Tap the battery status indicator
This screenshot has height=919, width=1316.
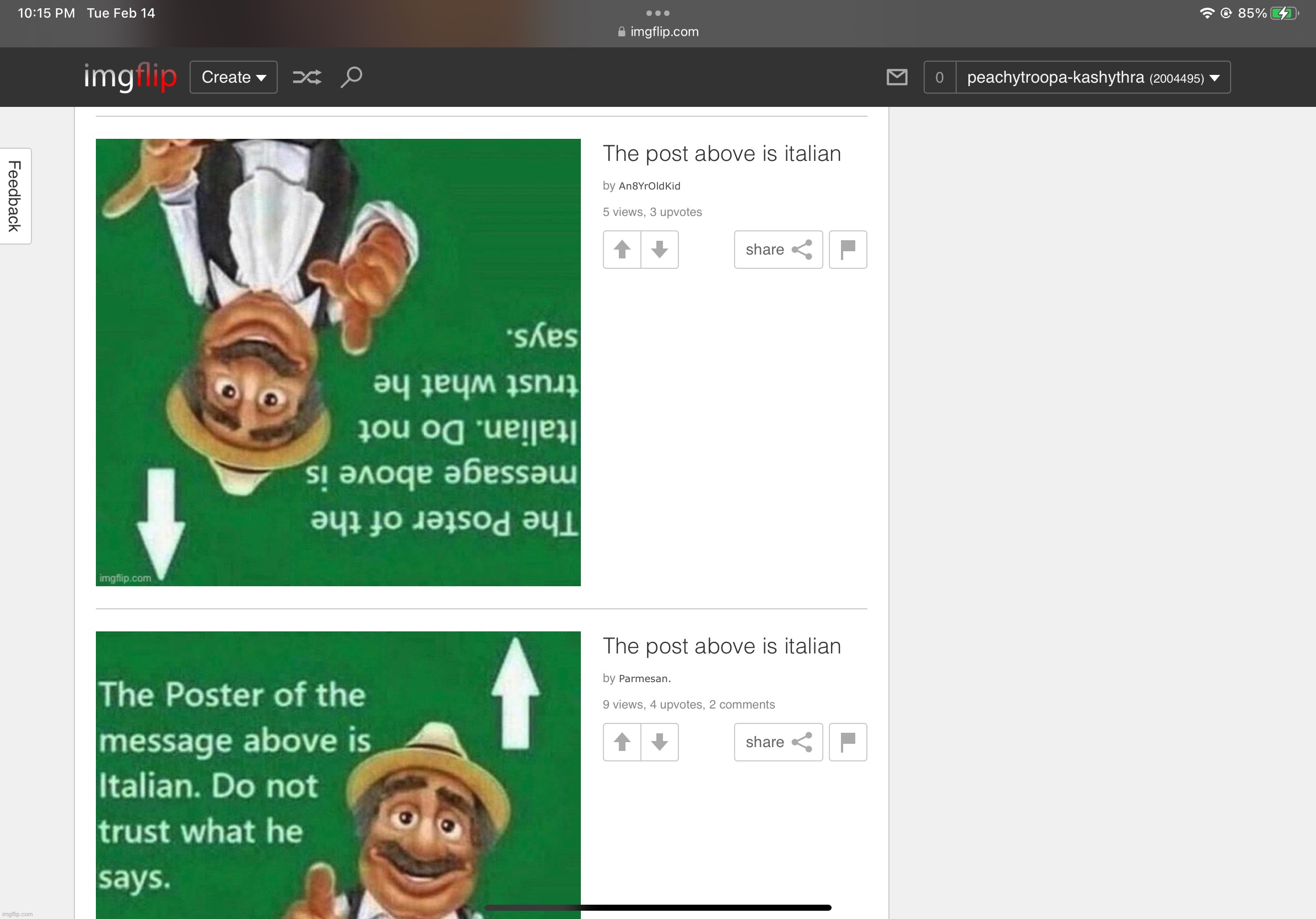click(x=1285, y=13)
